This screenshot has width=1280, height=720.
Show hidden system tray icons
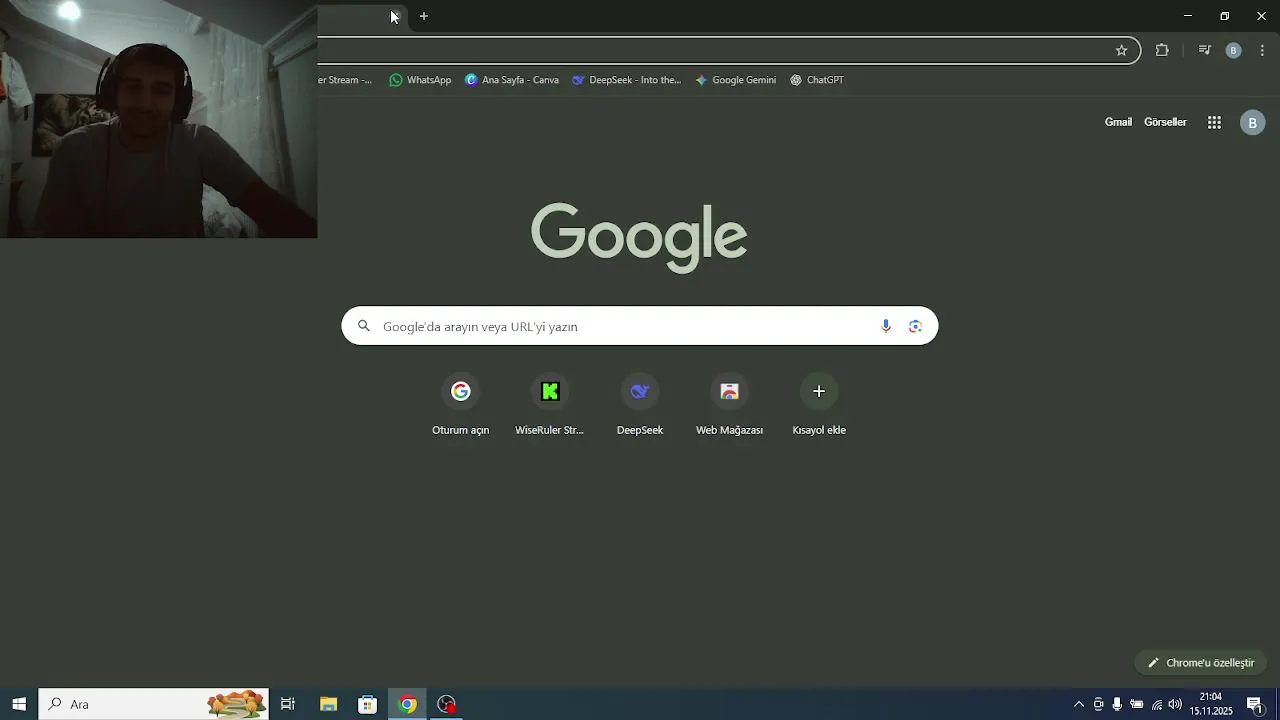pos(1078,704)
